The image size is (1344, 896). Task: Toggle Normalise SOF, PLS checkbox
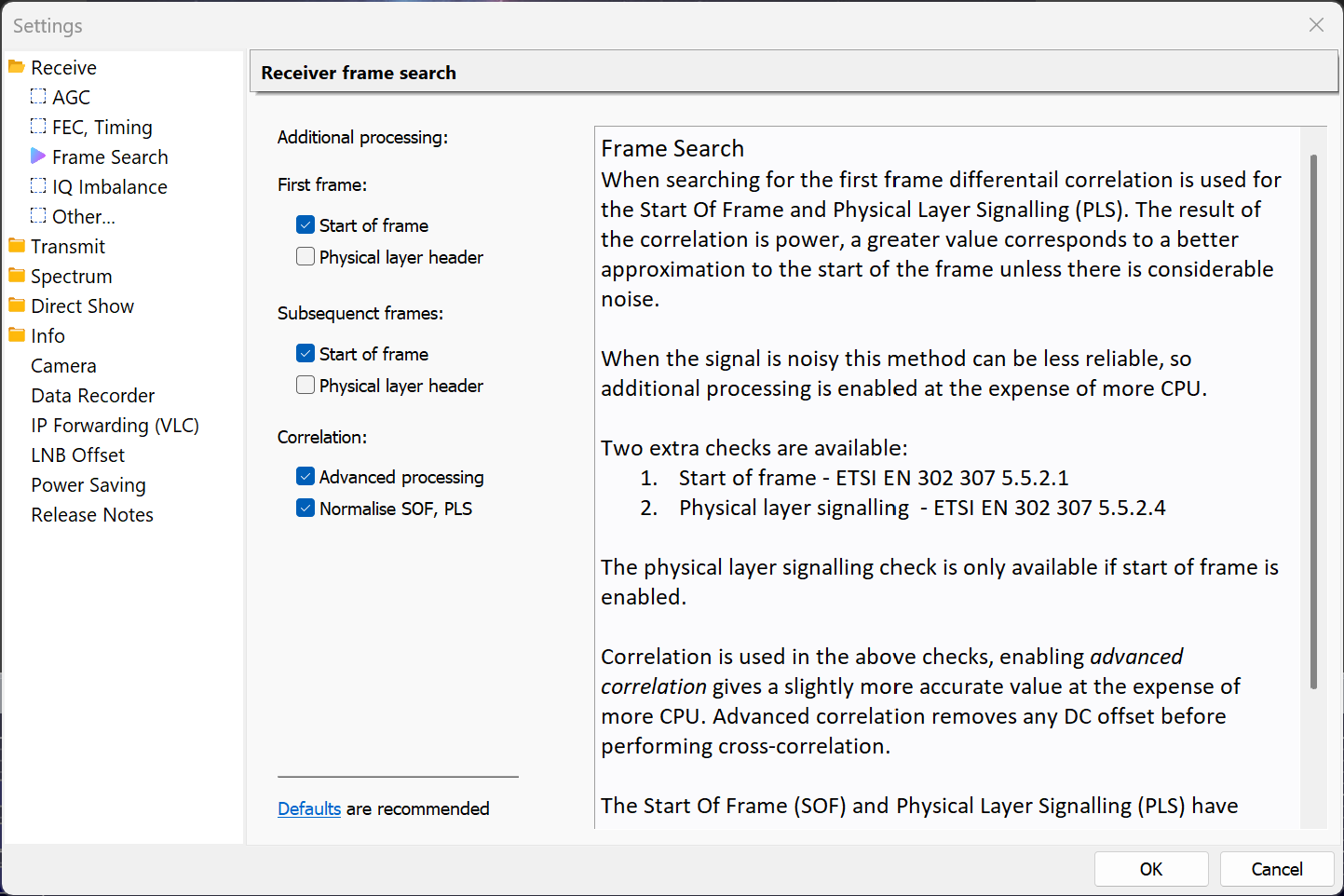(x=305, y=509)
